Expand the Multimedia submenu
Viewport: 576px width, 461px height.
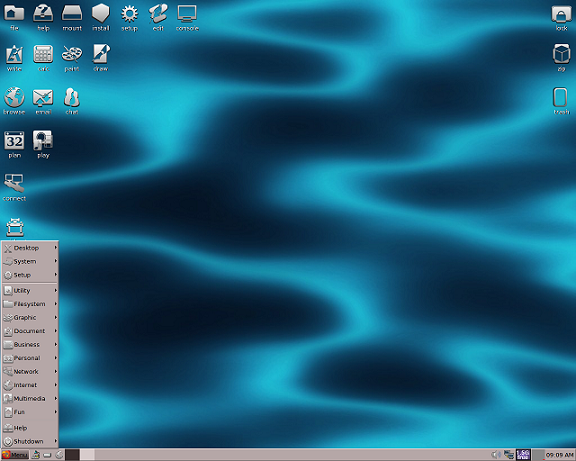[x=30, y=398]
